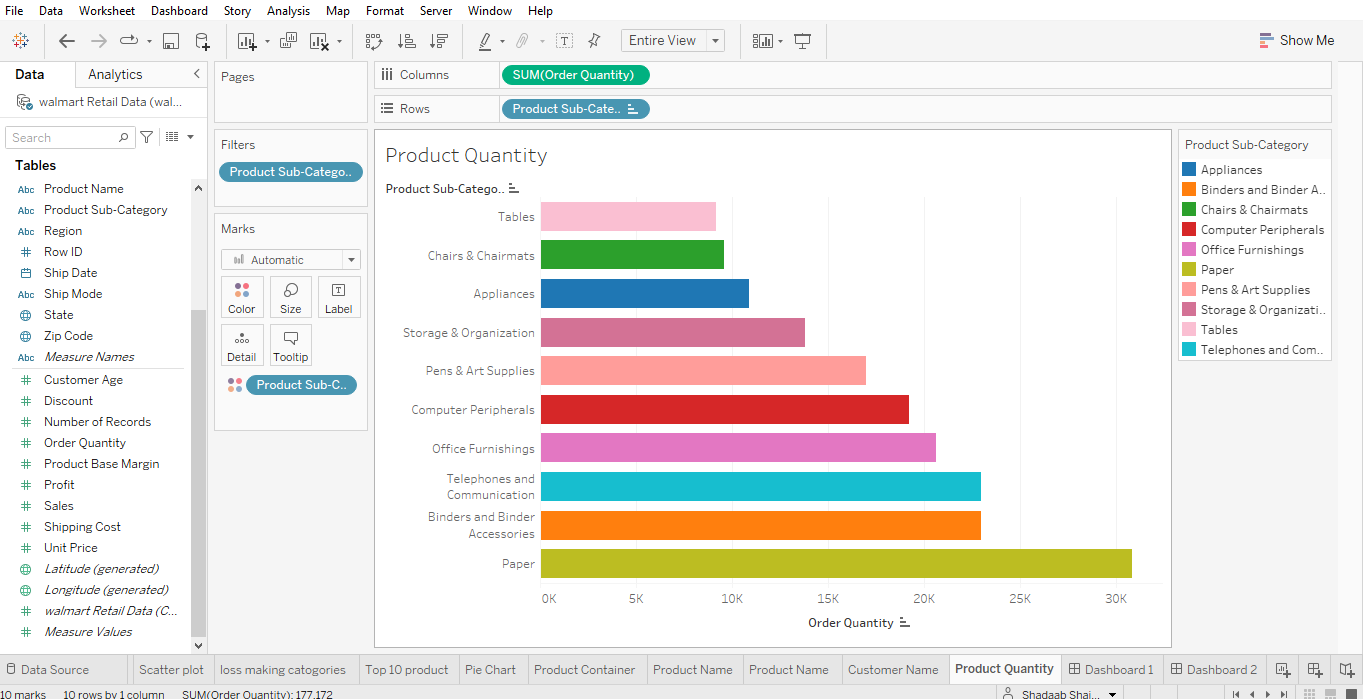Screen dimensions: 1363x699
Task: Click the Show Sheet Sorter grid icon
Action: 1309,694
